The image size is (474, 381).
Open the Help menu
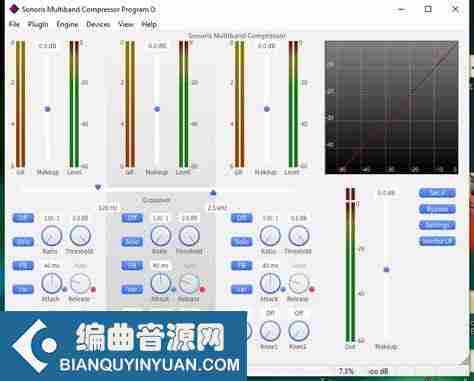pos(149,25)
